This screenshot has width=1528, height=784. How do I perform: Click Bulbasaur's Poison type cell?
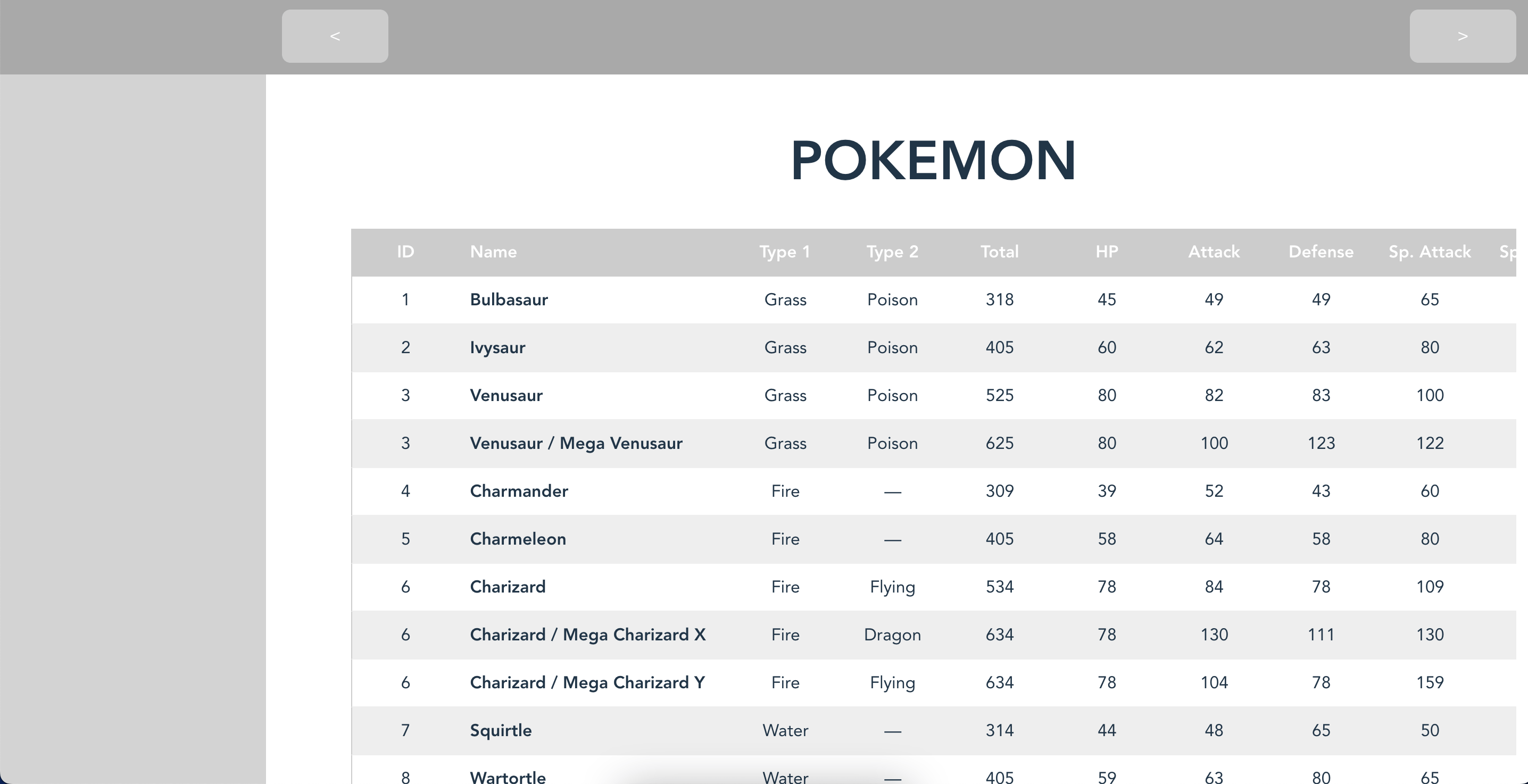click(892, 300)
